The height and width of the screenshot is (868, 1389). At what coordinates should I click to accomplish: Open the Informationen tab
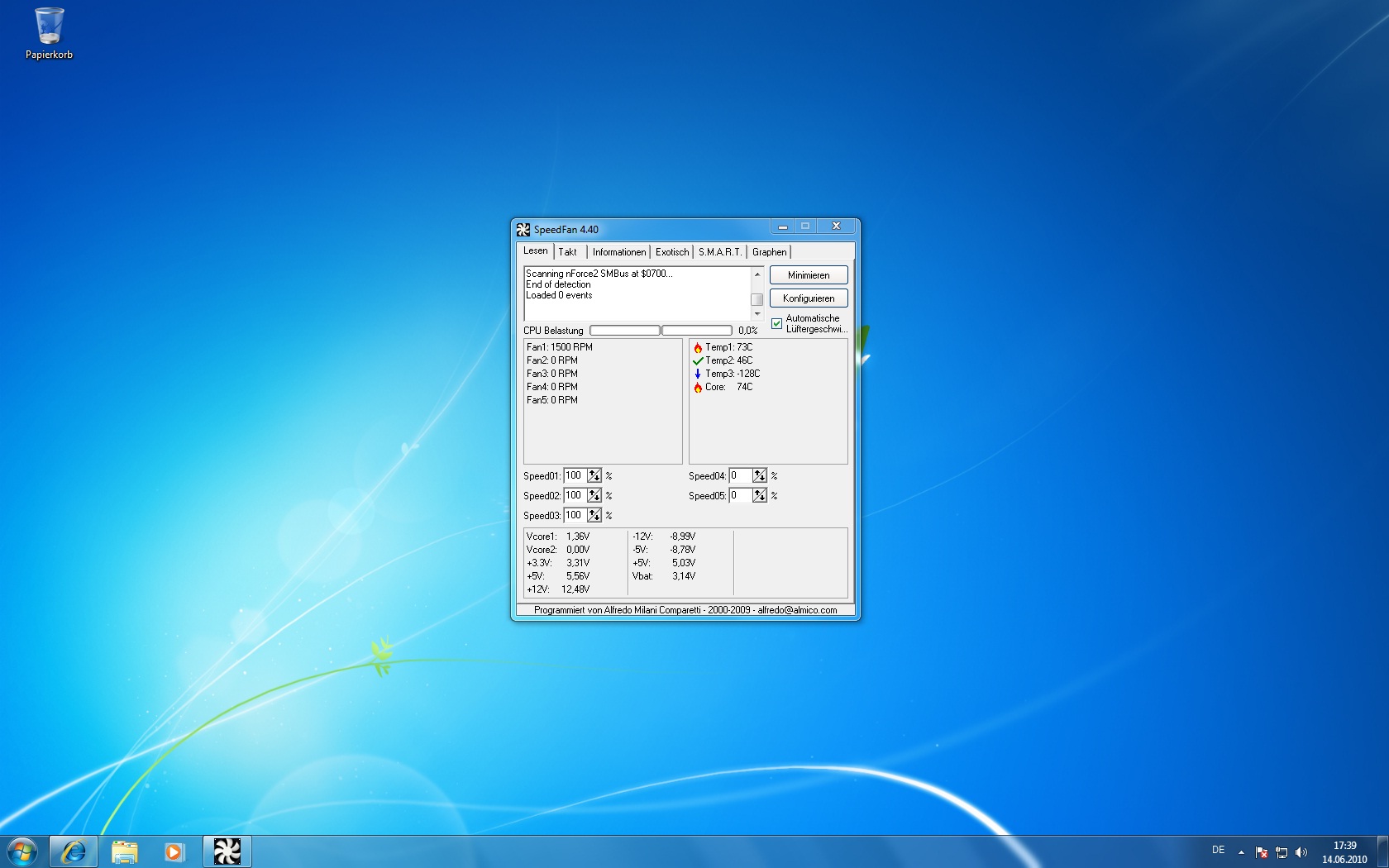619,252
